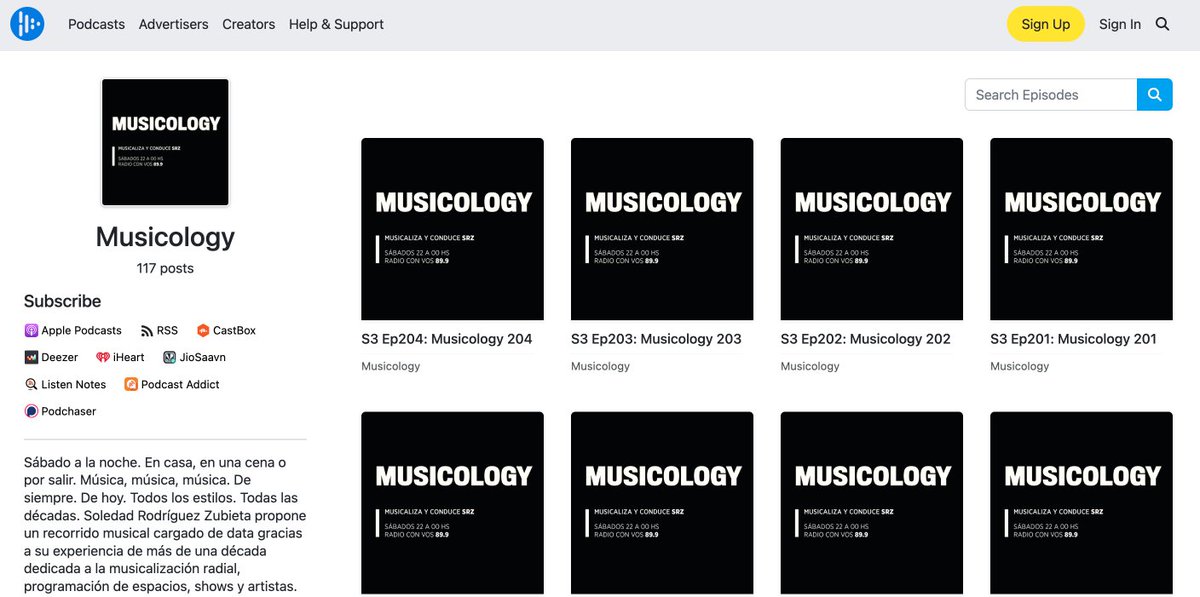Click the Audioboom logo icon
The width and height of the screenshot is (1200, 597).
(x=27, y=24)
